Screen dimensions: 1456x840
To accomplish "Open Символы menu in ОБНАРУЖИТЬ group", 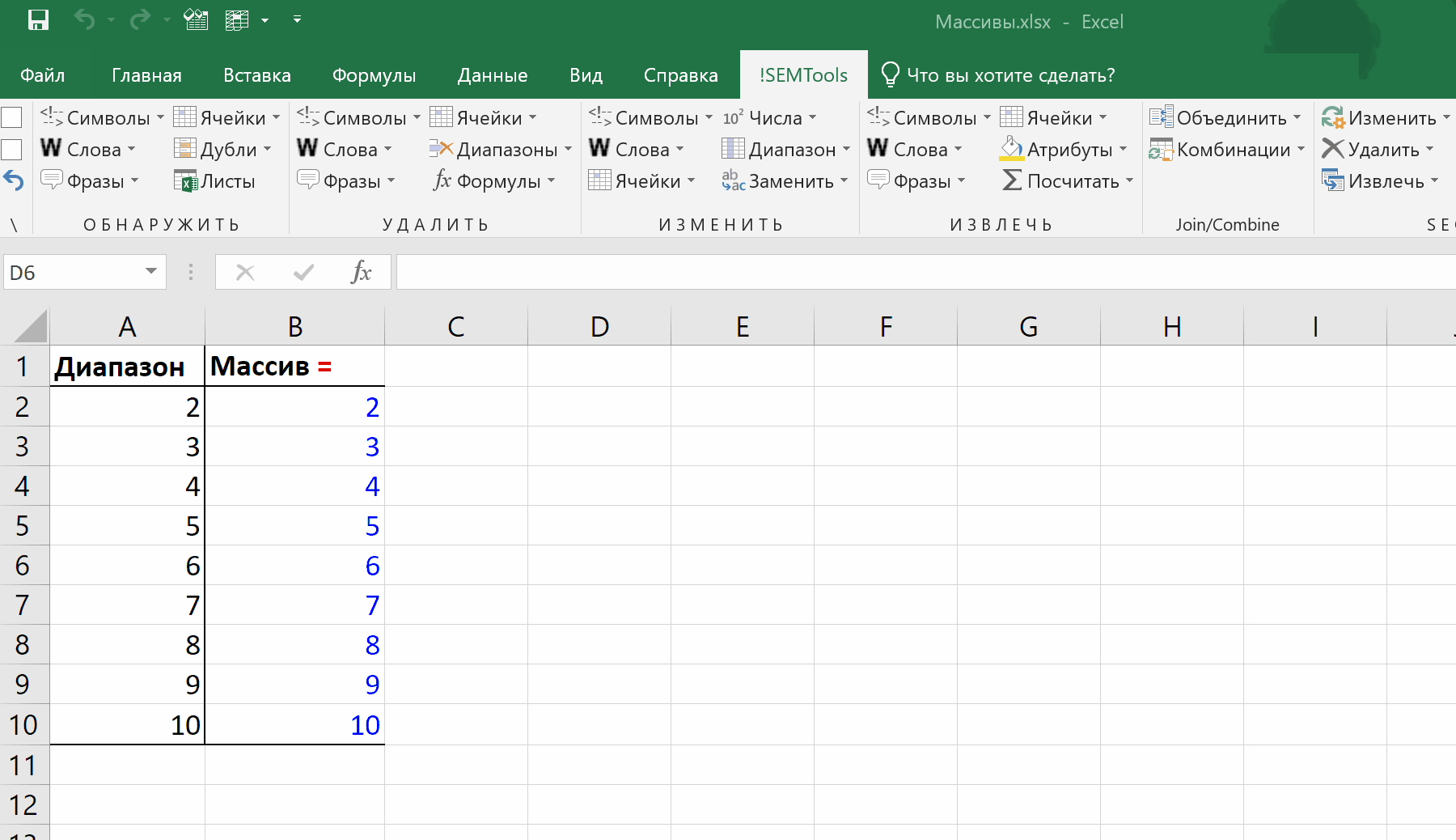I will pos(102,118).
